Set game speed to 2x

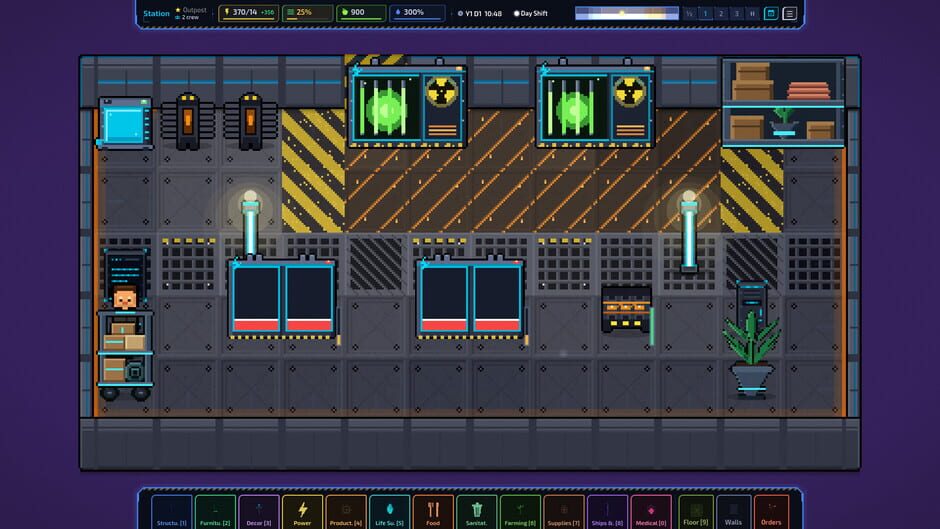tap(721, 13)
